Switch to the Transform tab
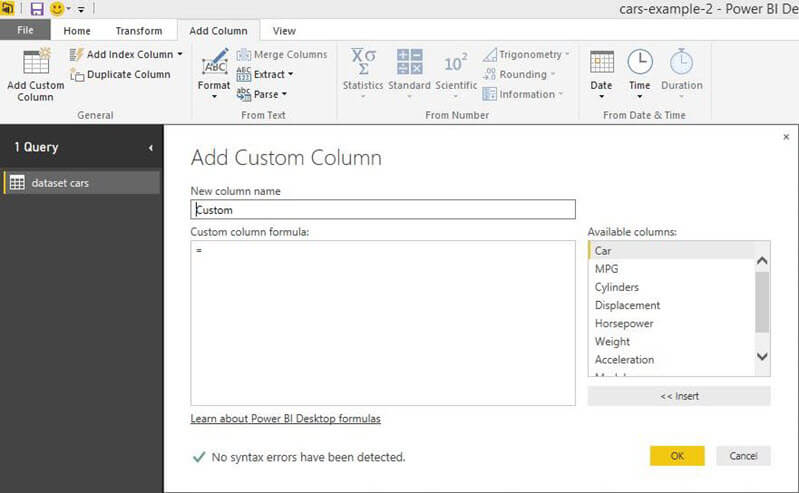Screen dimensions: 799x493 [138, 31]
